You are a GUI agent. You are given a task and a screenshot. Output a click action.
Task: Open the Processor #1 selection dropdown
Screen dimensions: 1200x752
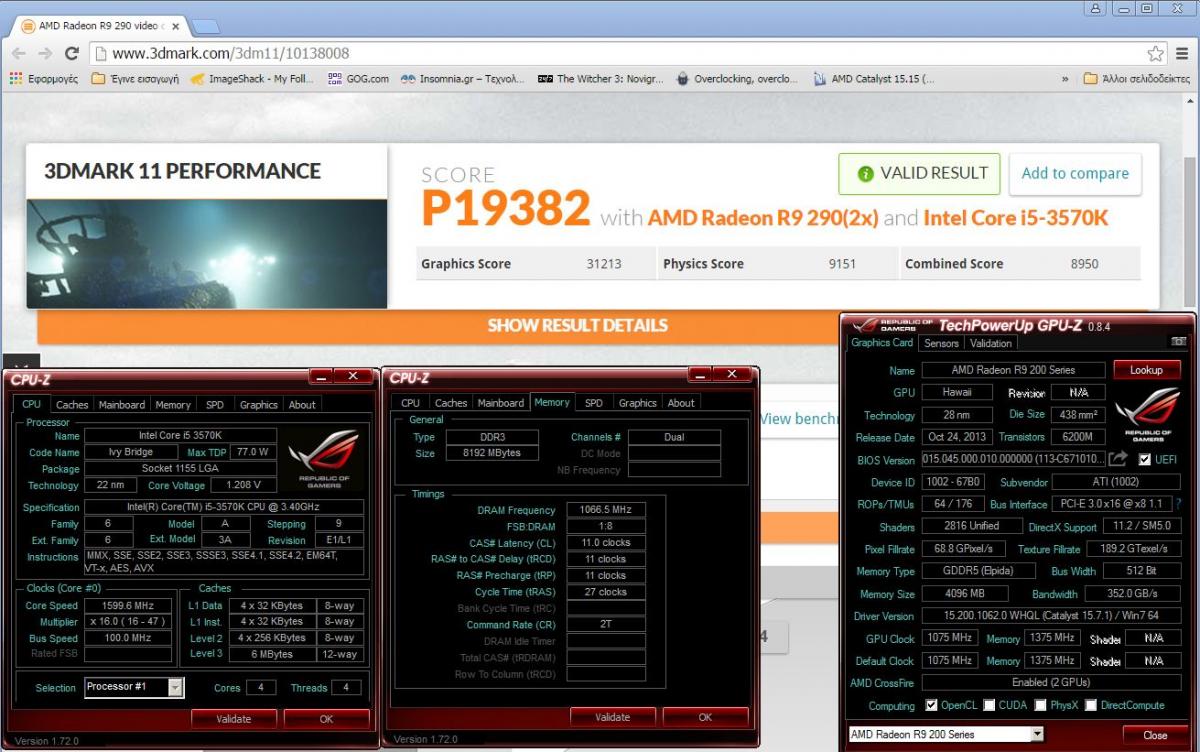coord(134,687)
